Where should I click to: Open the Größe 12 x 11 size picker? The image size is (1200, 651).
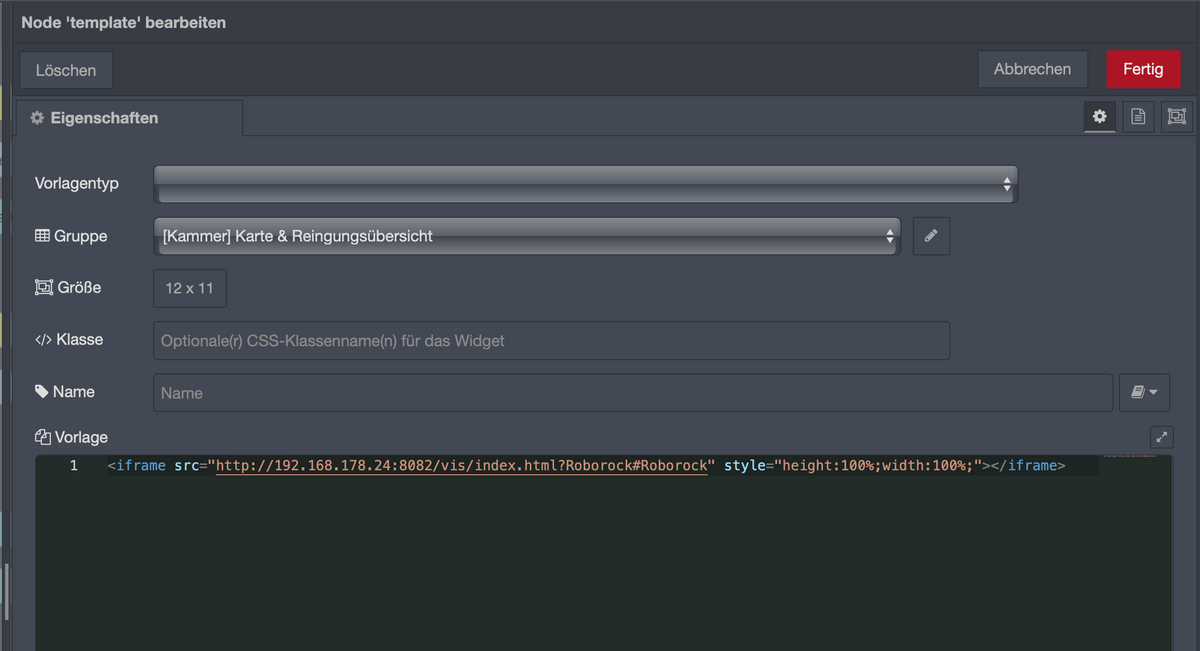[190, 288]
